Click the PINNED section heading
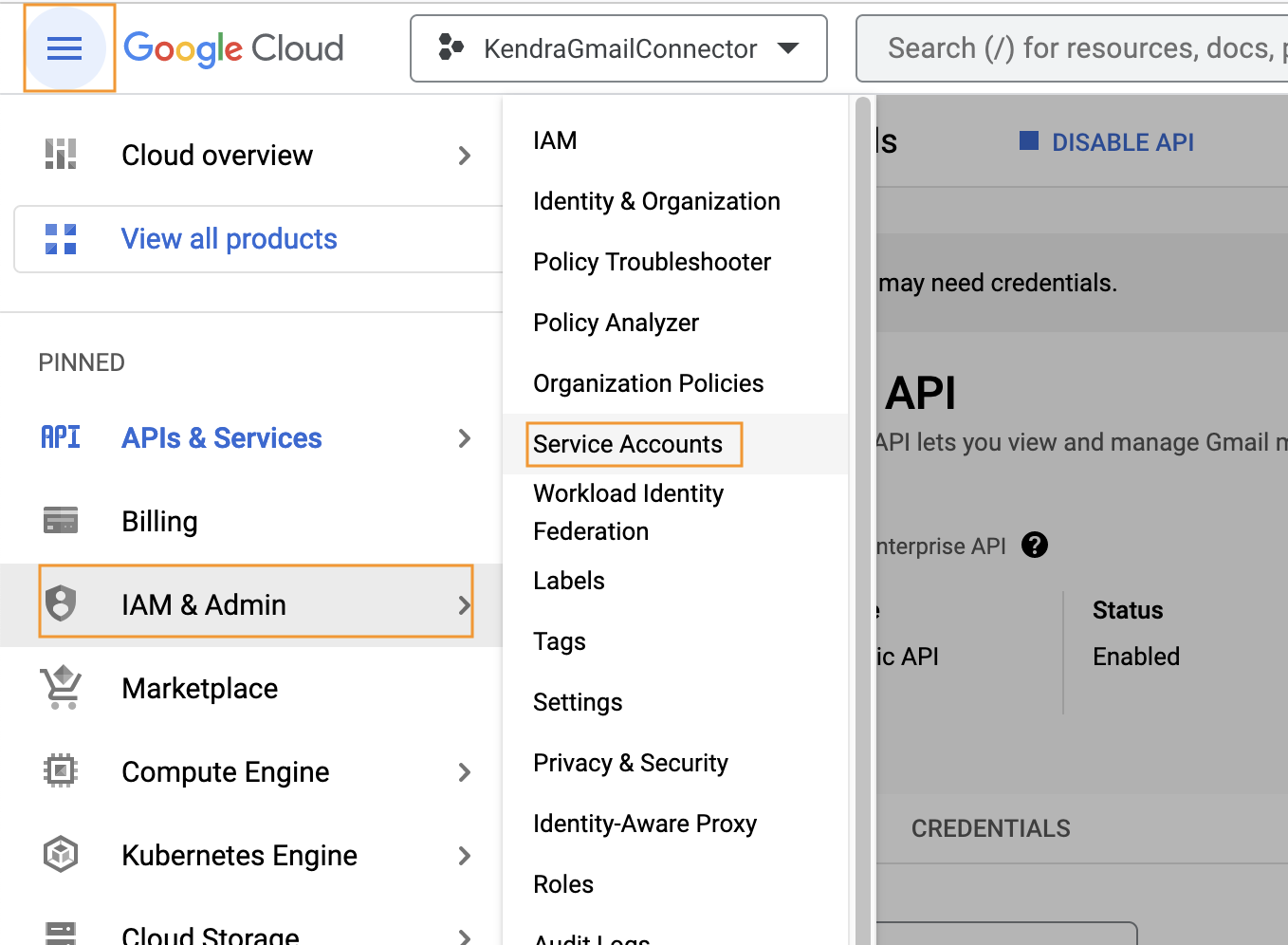The height and width of the screenshot is (945, 1288). tap(82, 362)
